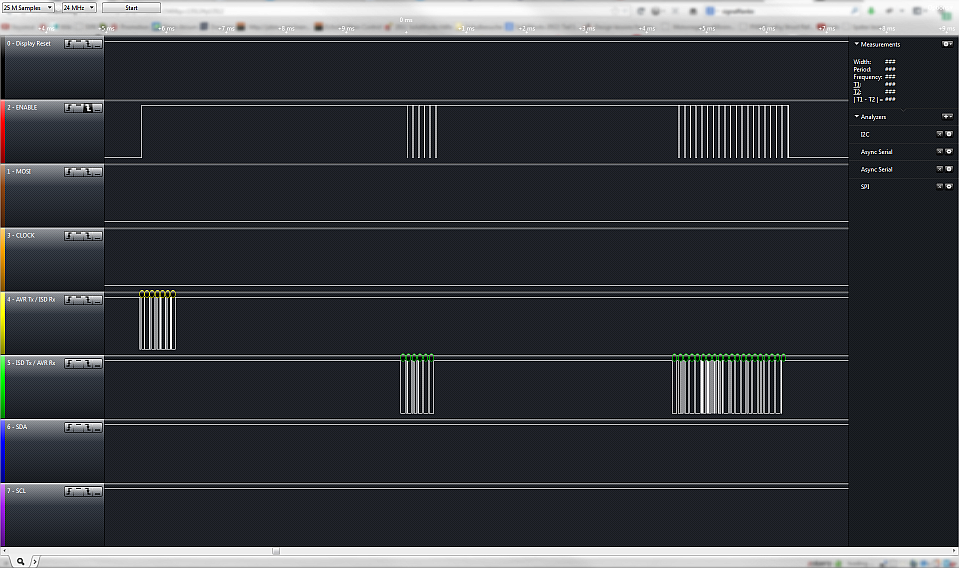Remove the I2C analyzer

(x=940, y=134)
